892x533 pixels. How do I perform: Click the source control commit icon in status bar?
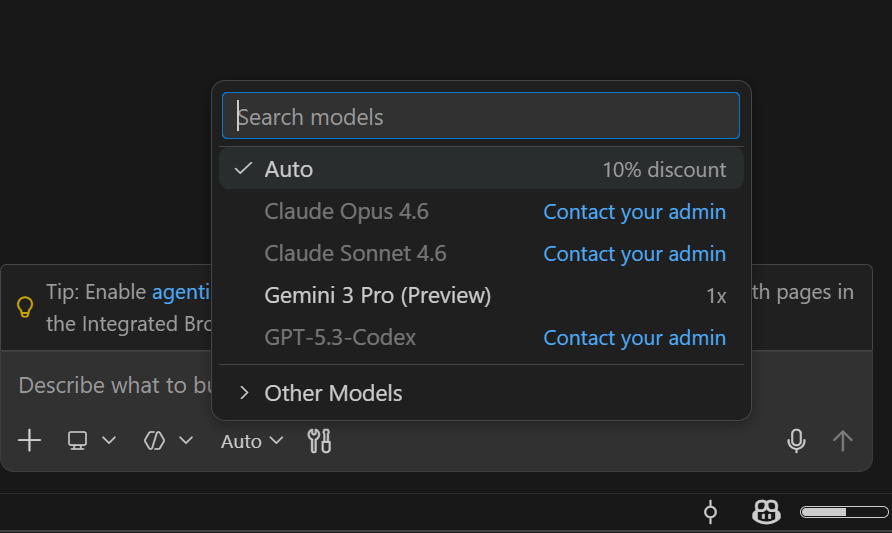click(710, 512)
